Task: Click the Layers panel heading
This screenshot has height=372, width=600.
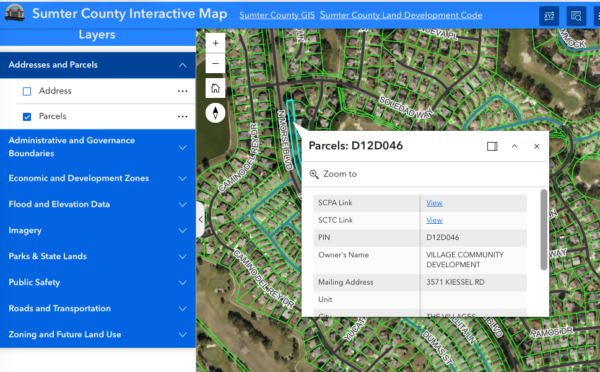Action: [x=97, y=35]
